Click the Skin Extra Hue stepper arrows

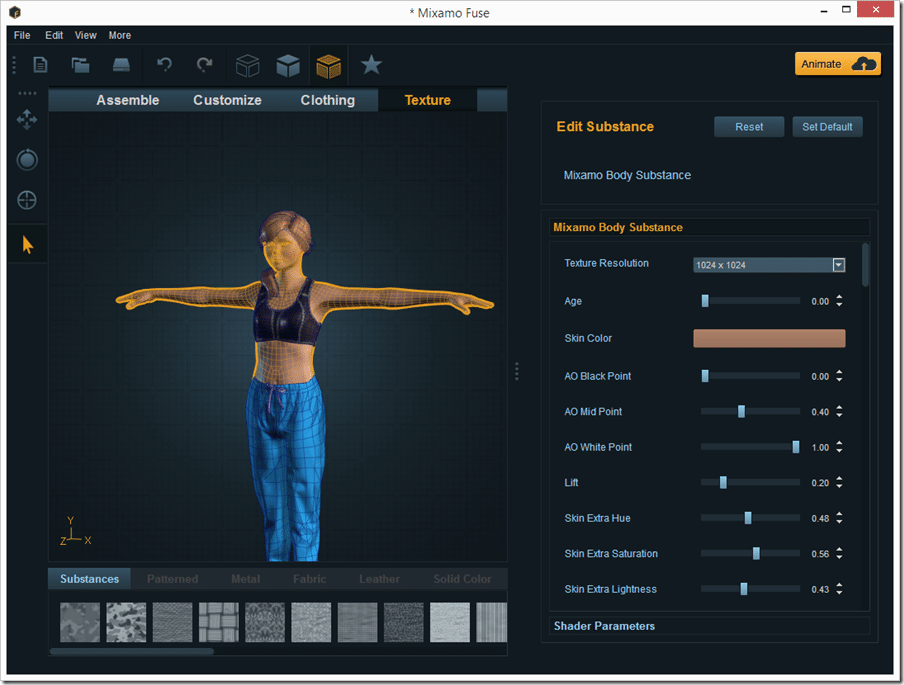point(839,518)
